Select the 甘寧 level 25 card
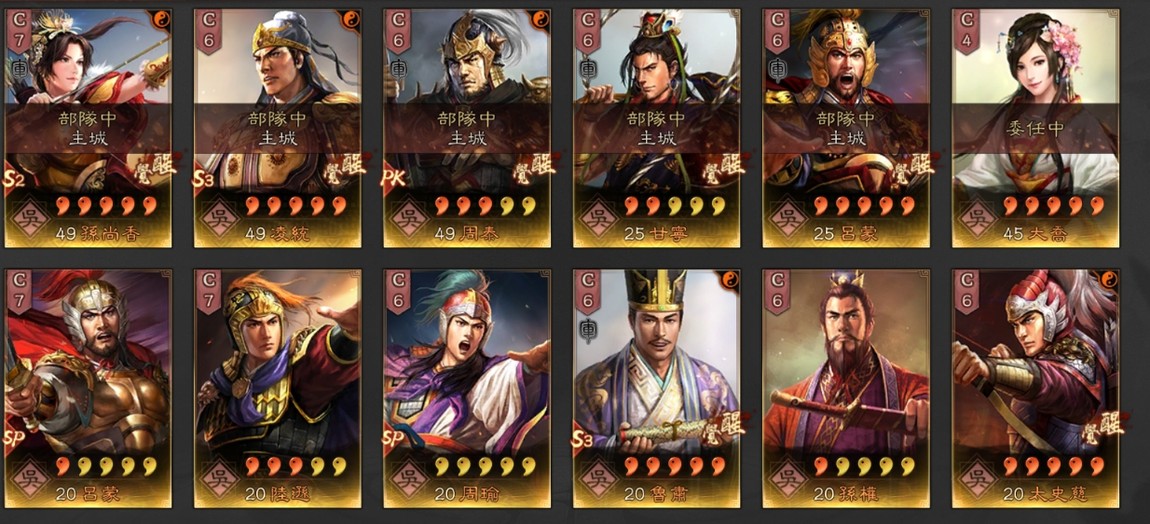The image size is (1150, 524). click(656, 128)
